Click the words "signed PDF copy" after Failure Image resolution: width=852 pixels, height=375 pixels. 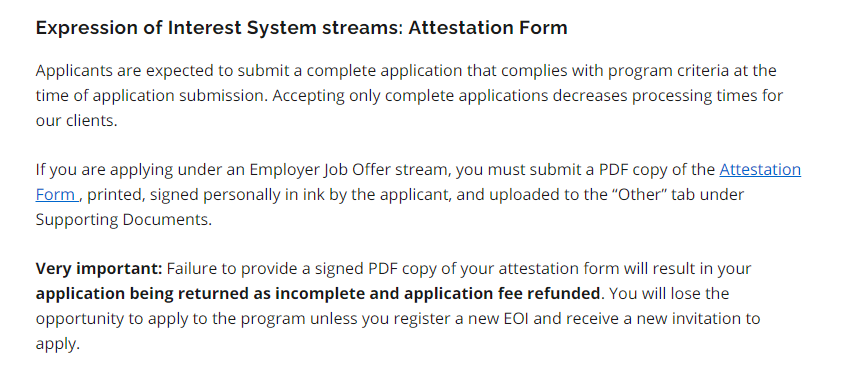click(x=372, y=268)
